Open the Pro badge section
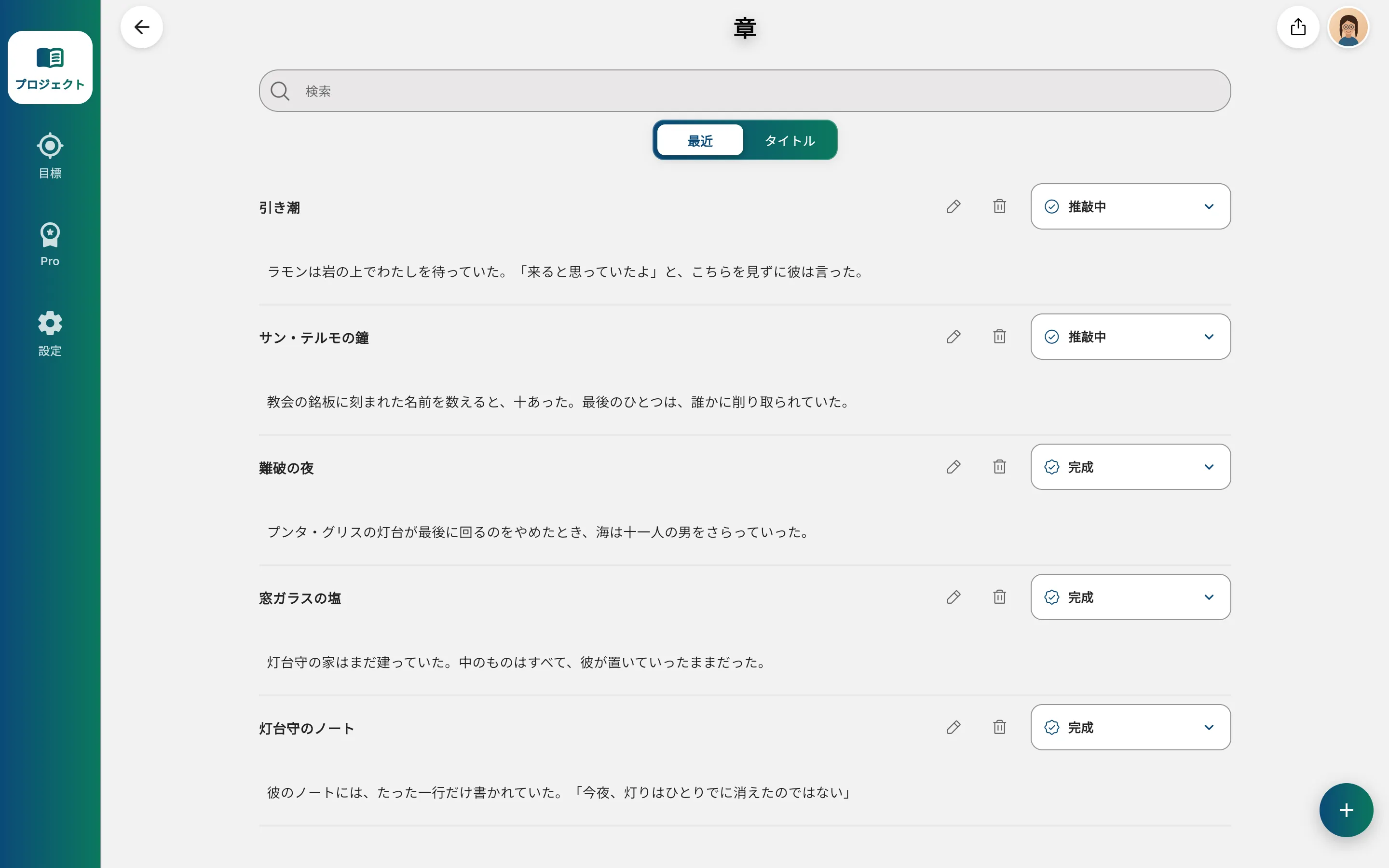The height and width of the screenshot is (868, 1389). coord(50,244)
